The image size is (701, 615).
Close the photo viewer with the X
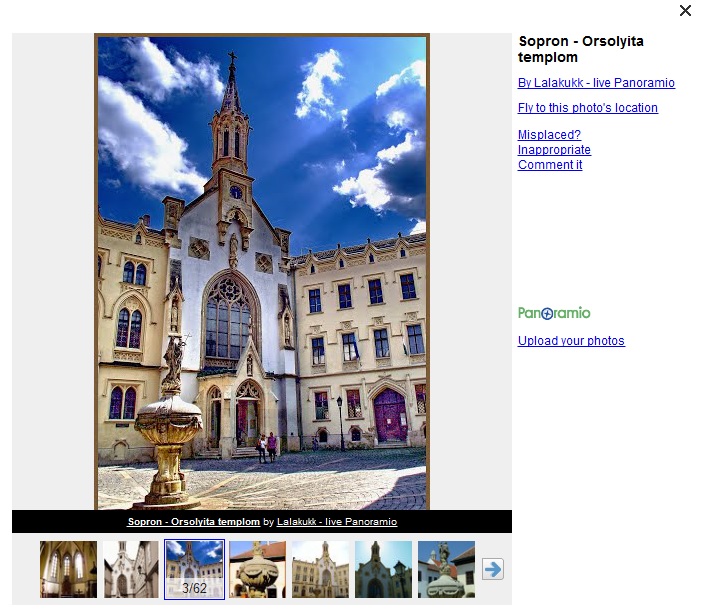(x=685, y=11)
